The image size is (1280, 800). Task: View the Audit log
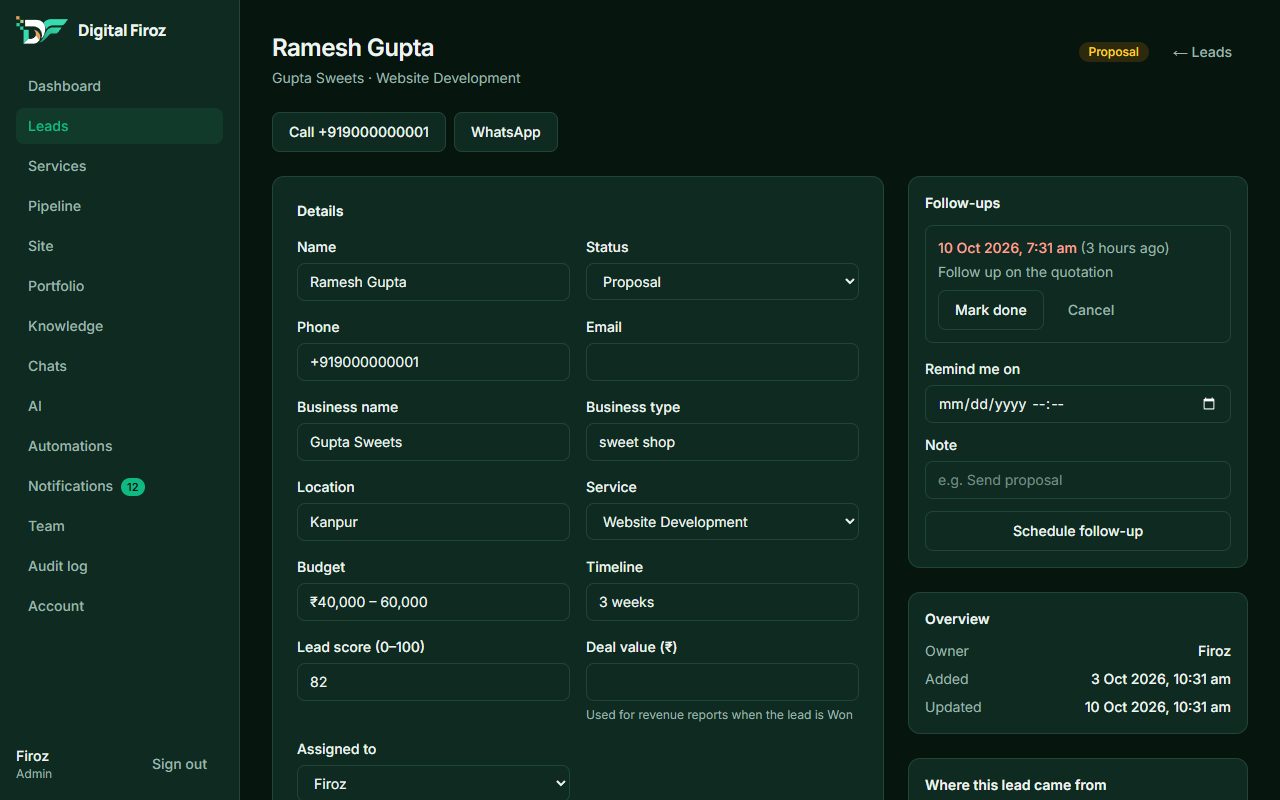119,566
